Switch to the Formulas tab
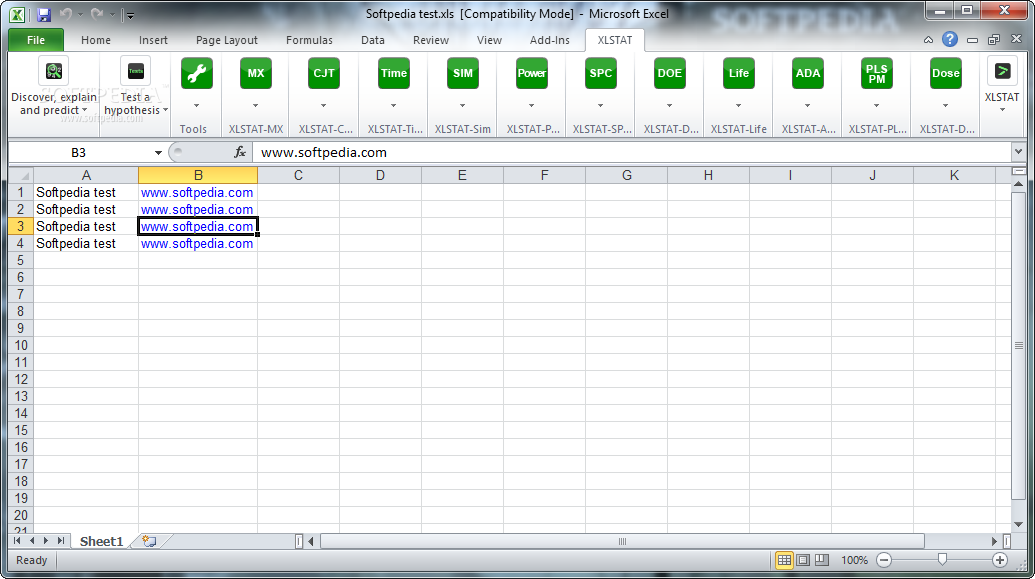 point(309,40)
